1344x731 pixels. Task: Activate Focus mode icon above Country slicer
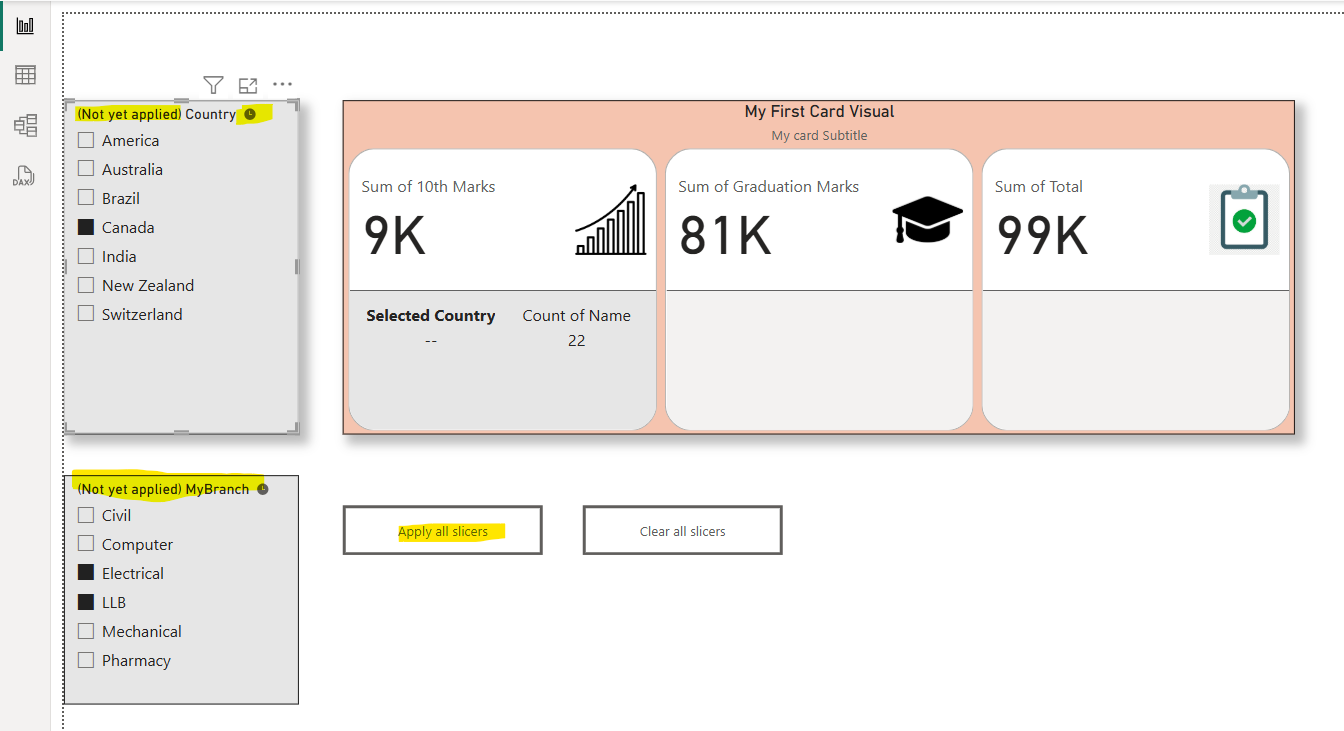point(248,85)
